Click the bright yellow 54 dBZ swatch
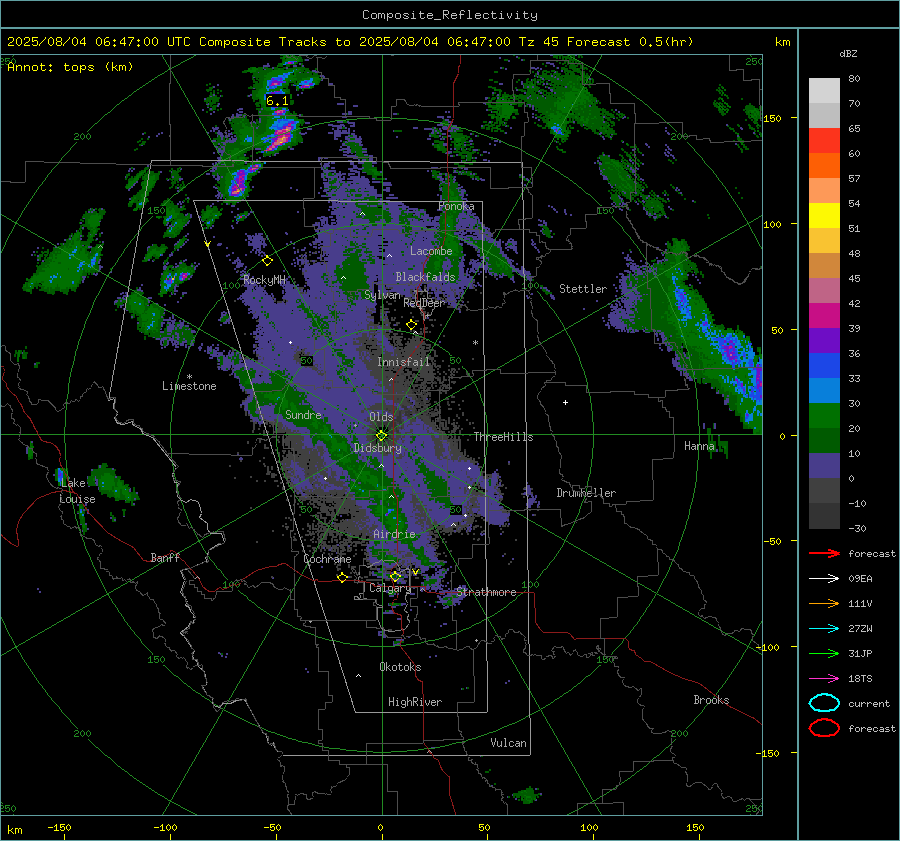Viewport: 900px width, 841px height. 824,215
